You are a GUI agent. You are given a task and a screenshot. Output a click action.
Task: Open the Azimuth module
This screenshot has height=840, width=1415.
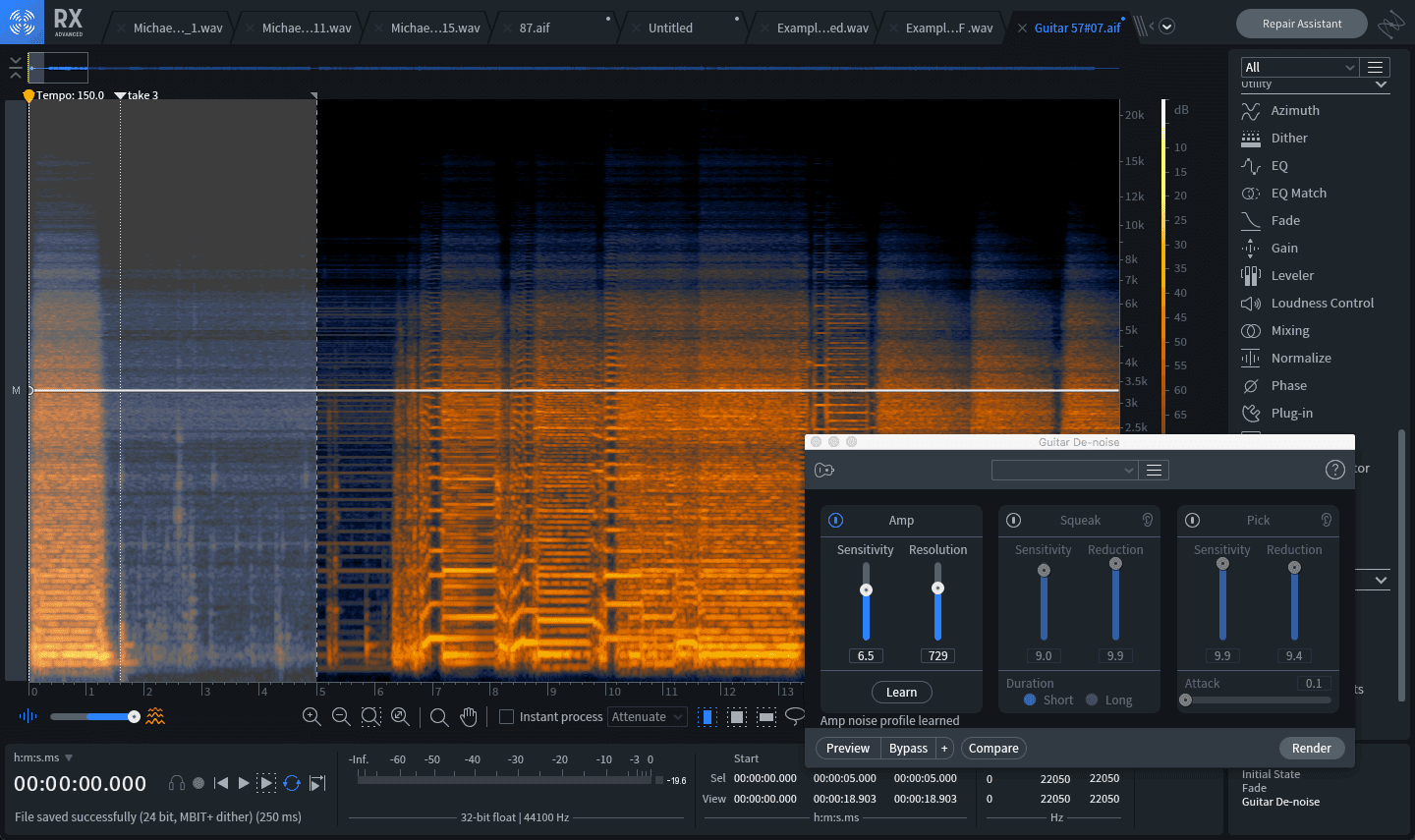coord(1295,111)
